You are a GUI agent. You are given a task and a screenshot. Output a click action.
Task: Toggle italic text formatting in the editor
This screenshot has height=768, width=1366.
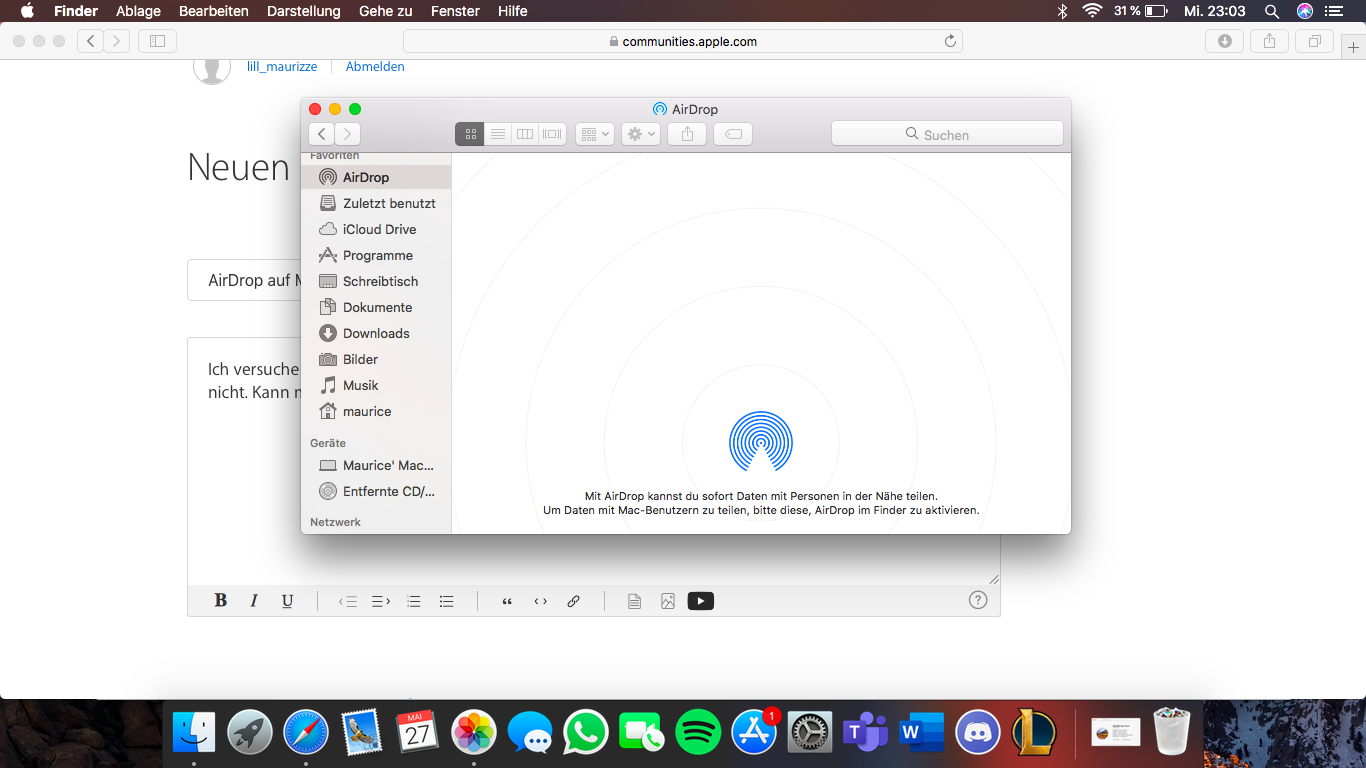254,601
